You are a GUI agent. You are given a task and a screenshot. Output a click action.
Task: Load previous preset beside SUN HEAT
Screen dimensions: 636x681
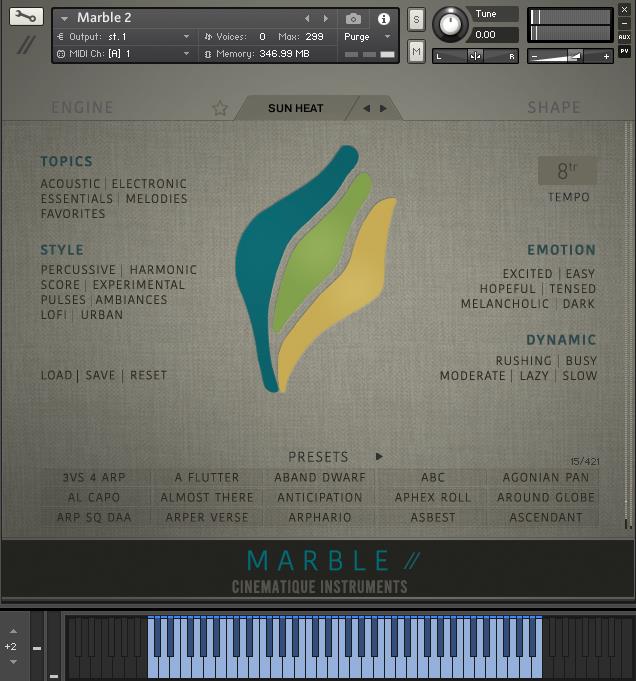click(367, 108)
